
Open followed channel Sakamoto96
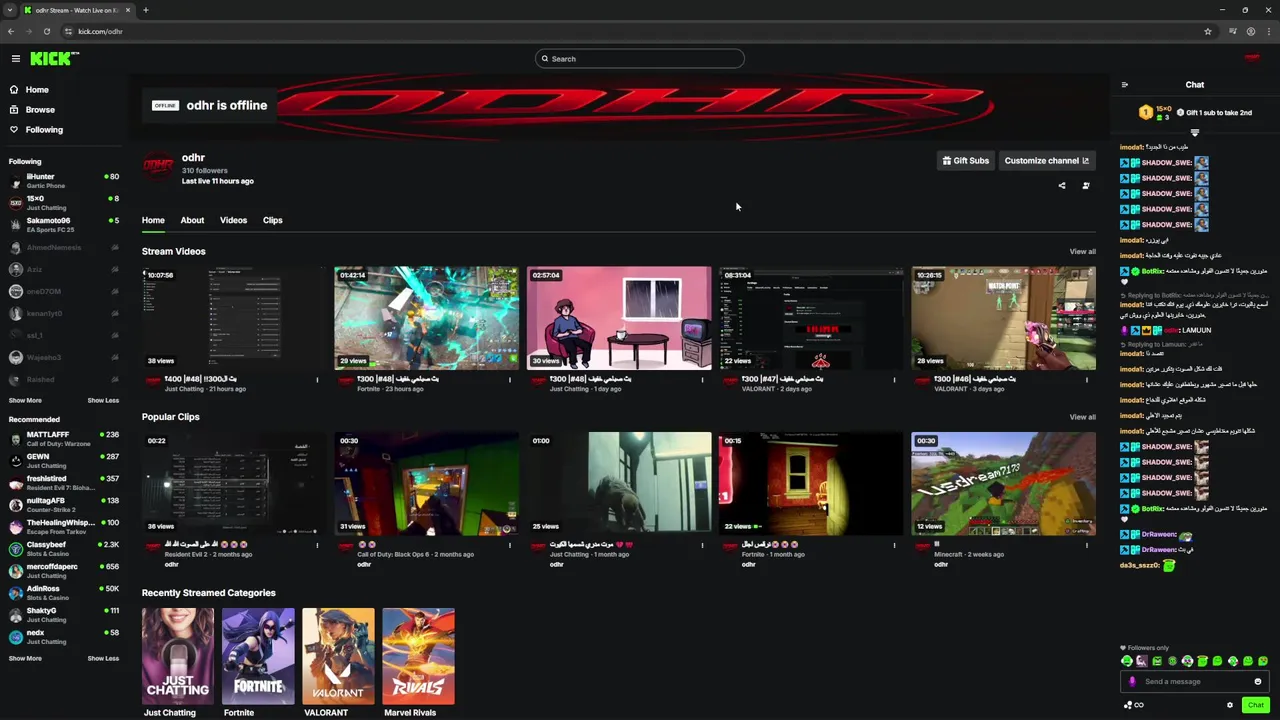tap(64, 225)
